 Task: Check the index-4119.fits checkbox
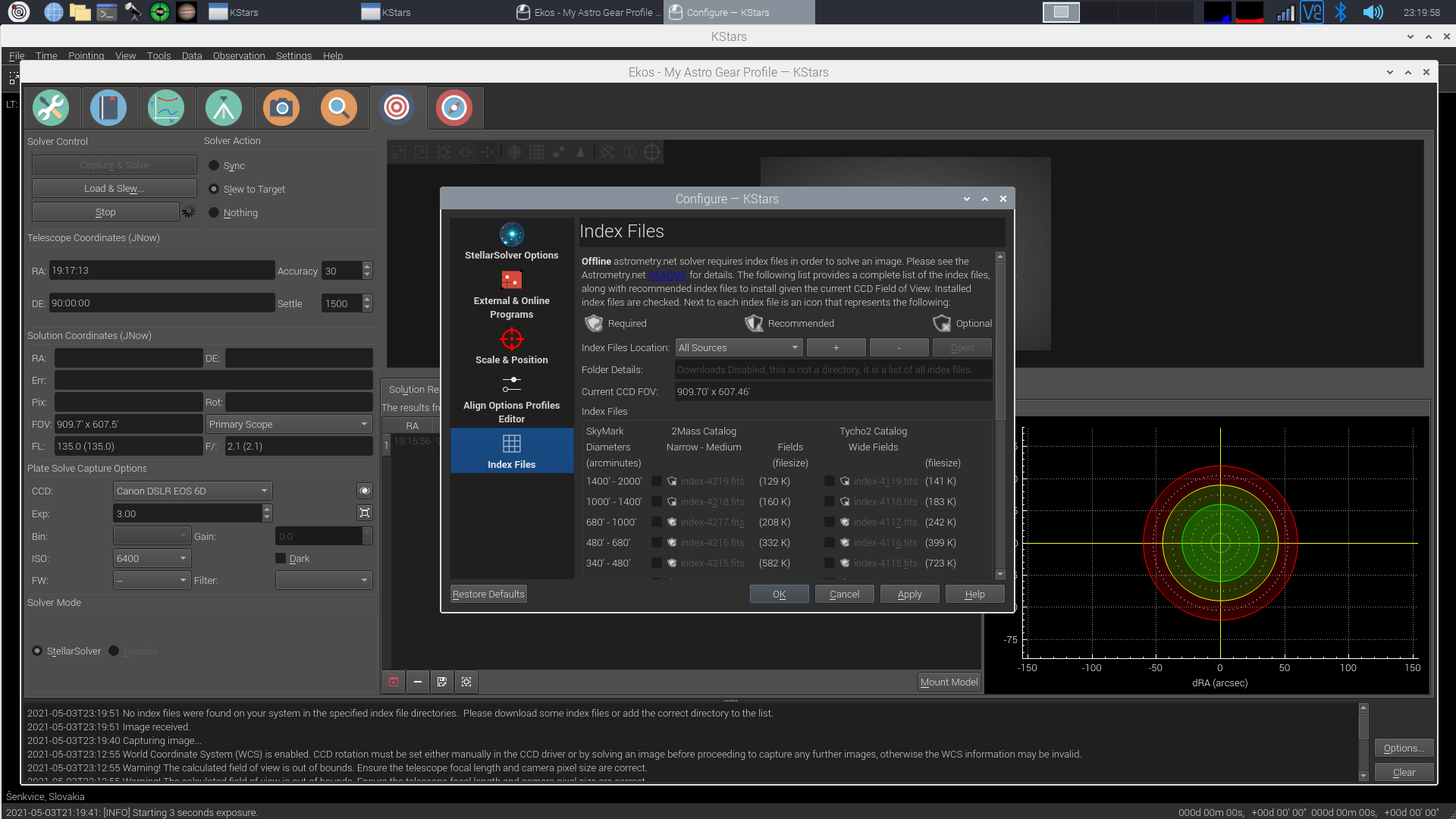pyautogui.click(x=830, y=481)
